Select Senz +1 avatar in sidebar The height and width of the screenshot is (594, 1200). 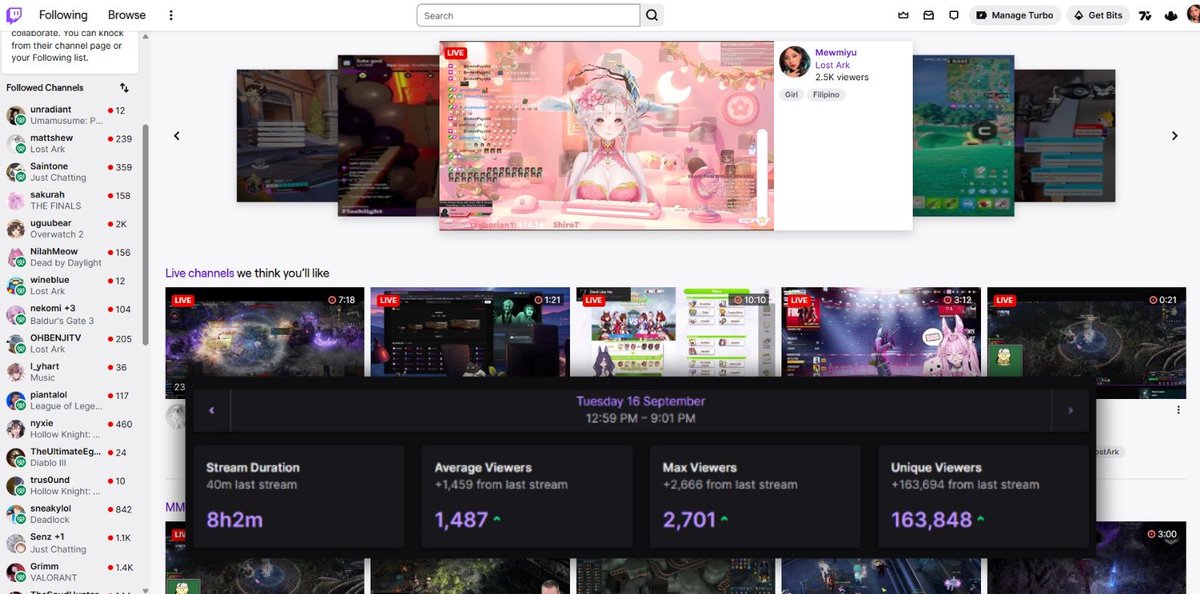click(x=15, y=543)
